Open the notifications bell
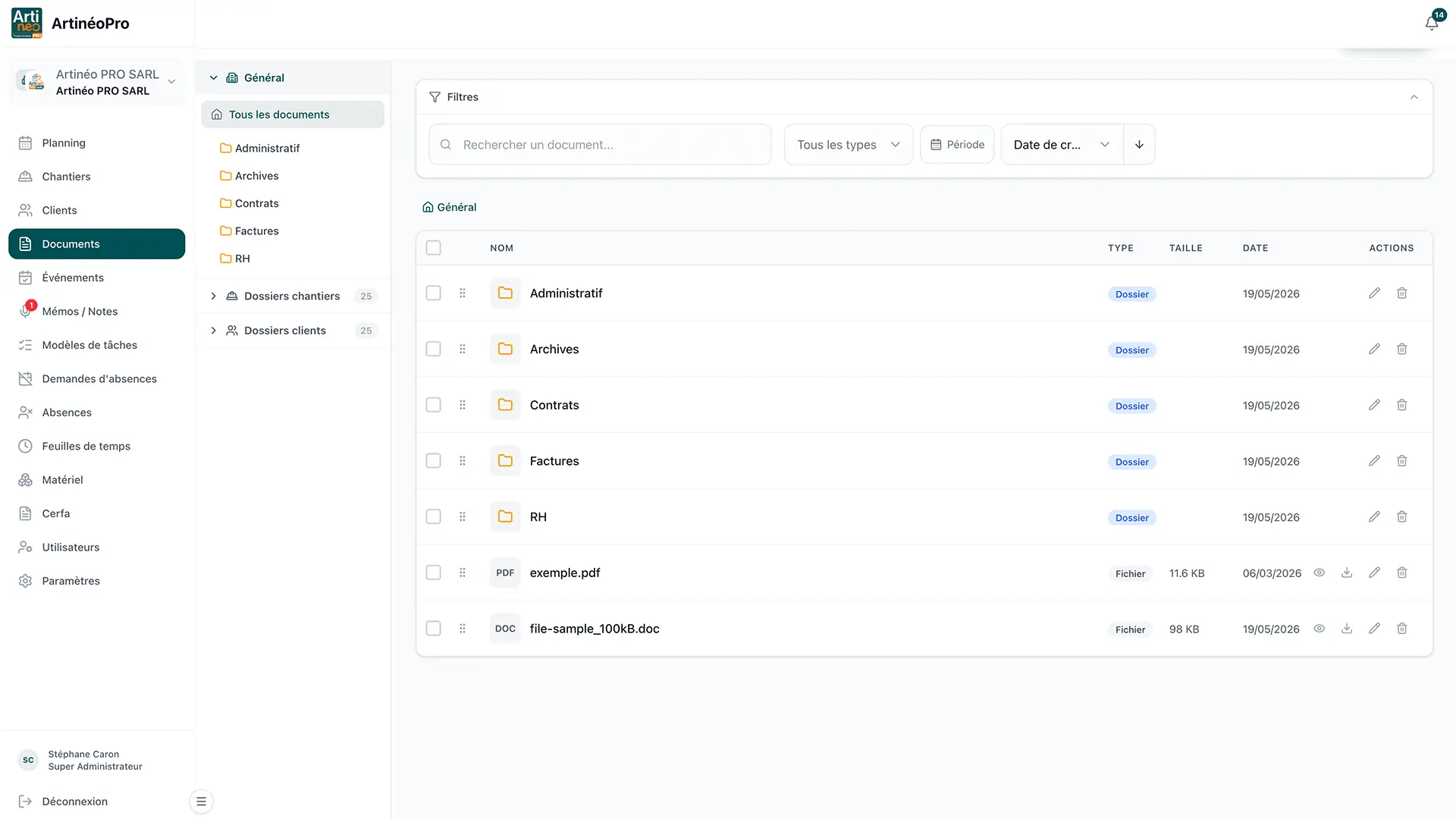Screen dimensions: 1456x819 [1432, 23]
